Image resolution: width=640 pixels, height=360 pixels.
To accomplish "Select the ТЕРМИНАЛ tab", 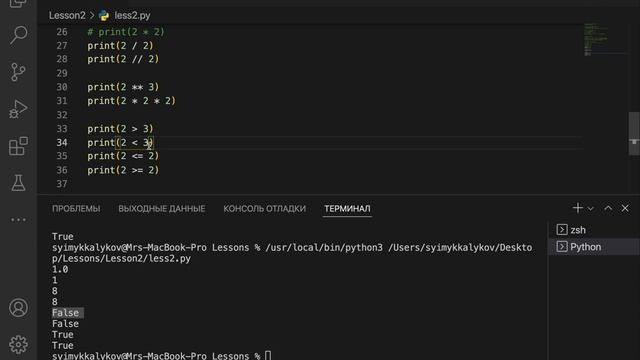I will pyautogui.click(x=347, y=209).
